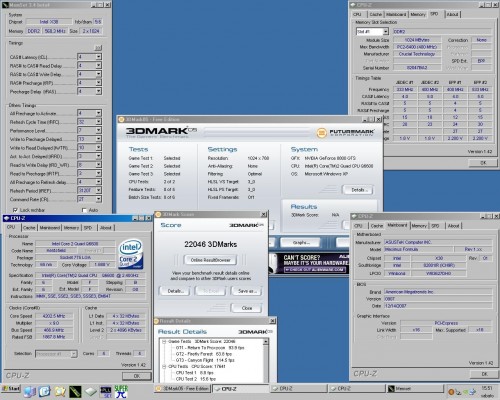The width and height of the screenshot is (500, 400).
Task: Switch to 3DMark05 taskbar button
Action: (x=182, y=389)
